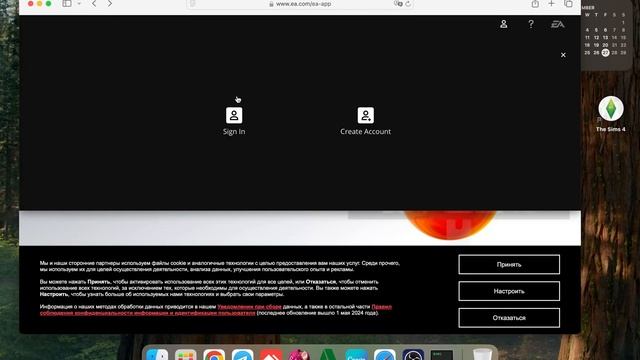640x360 pixels.
Task: Select the highlighted day 27 in calendar widget
Action: click(605, 53)
